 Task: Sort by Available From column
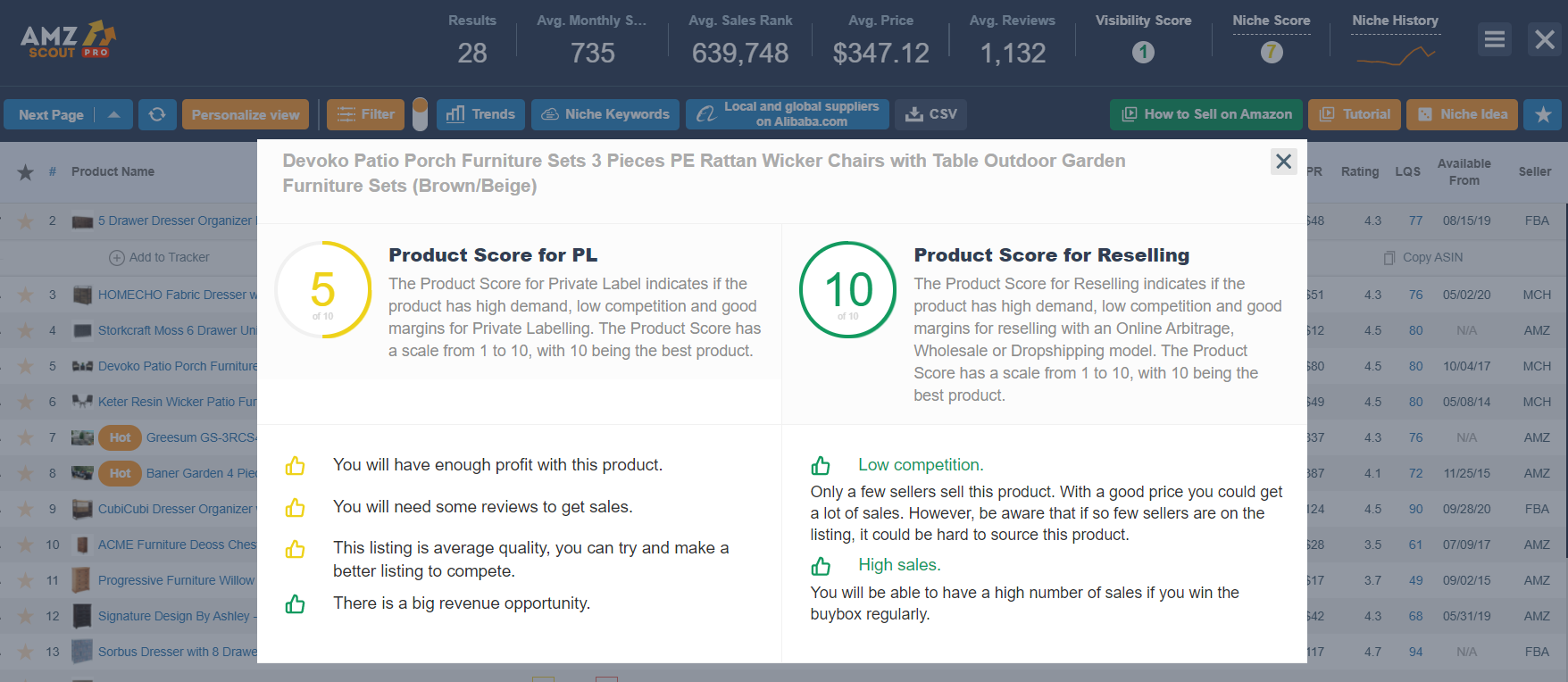click(1464, 171)
